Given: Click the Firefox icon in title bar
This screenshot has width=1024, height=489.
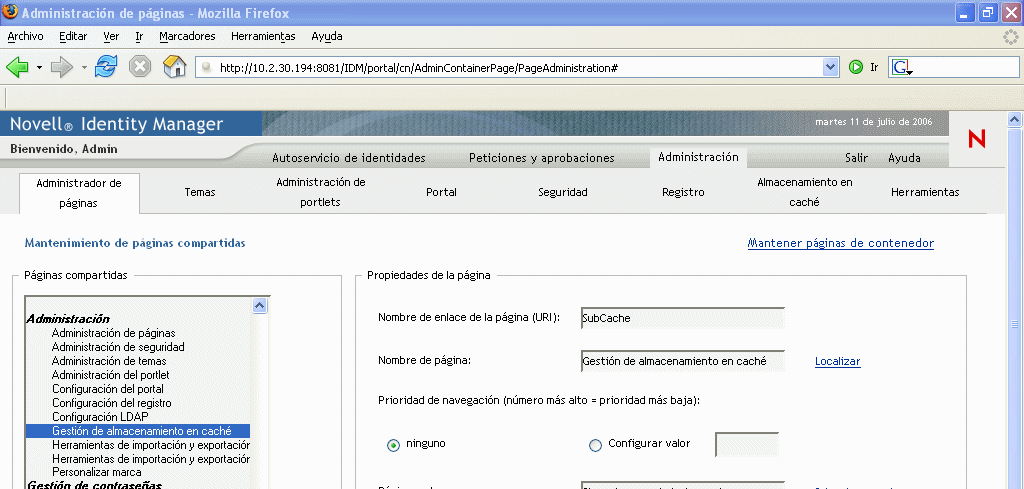Looking at the screenshot, I should (x=10, y=11).
